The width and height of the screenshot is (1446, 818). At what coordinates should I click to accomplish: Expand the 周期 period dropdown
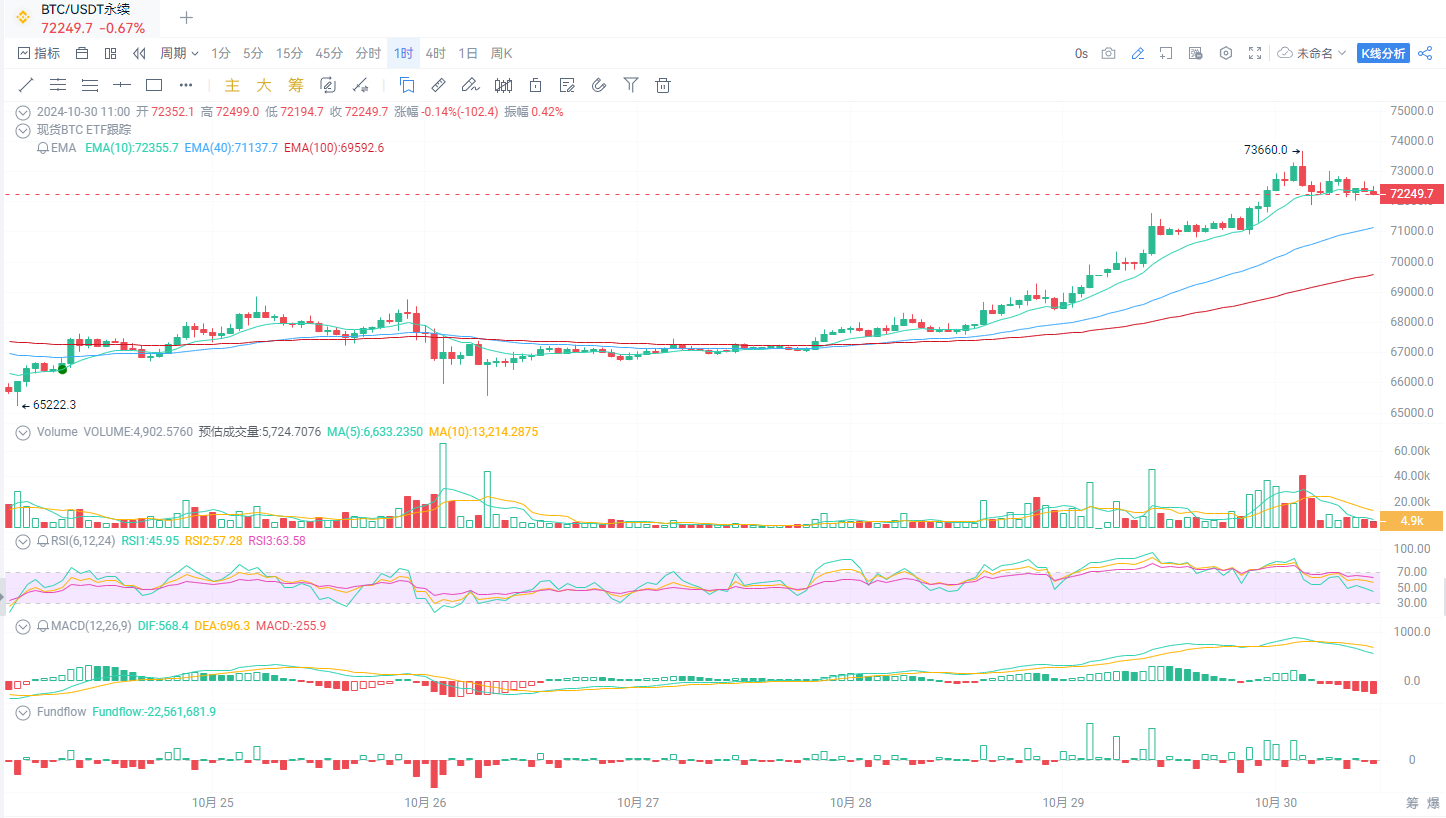tap(179, 53)
